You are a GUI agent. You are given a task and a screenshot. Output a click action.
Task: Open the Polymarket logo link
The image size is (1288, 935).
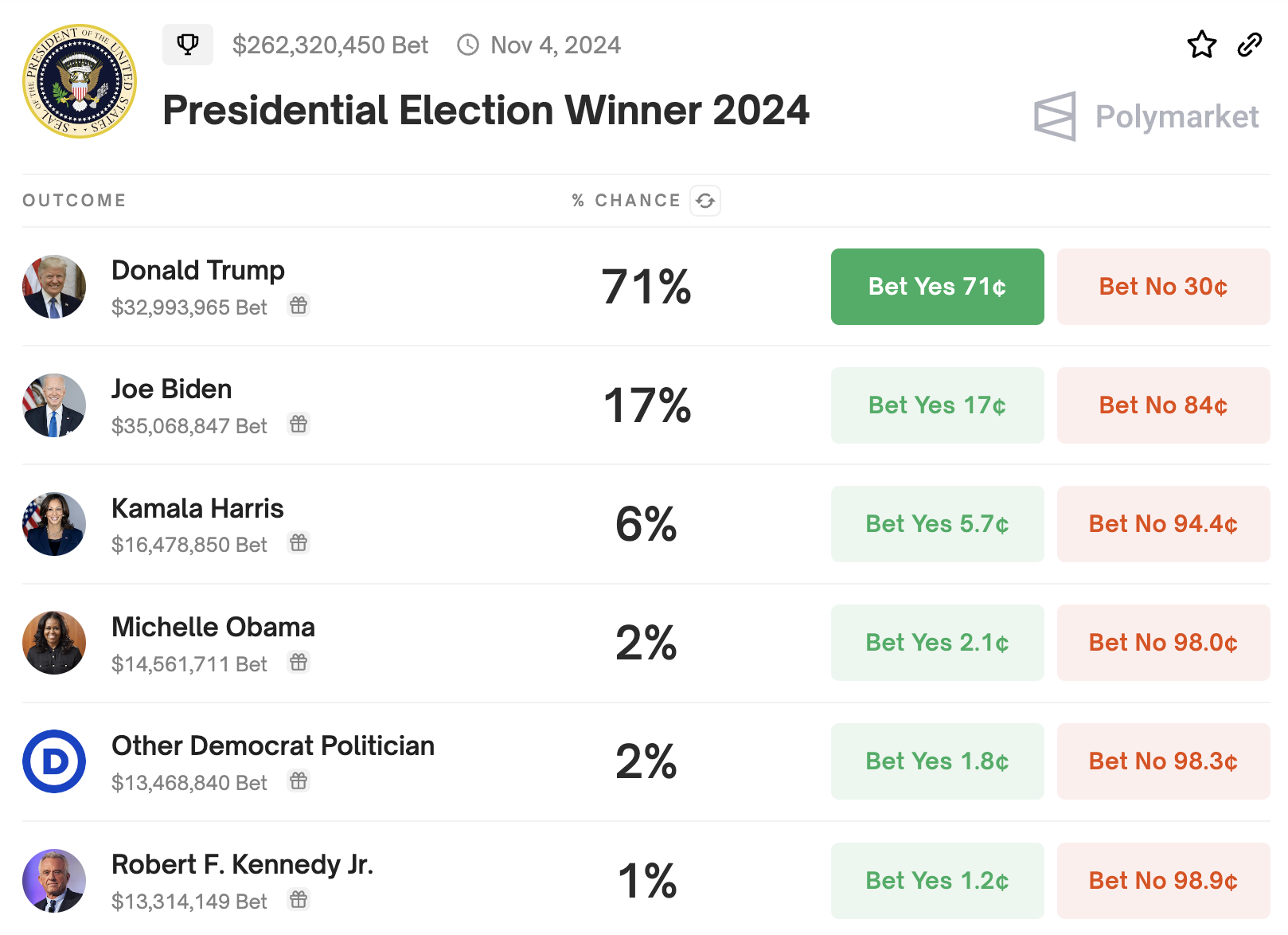pyautogui.click(x=1146, y=116)
